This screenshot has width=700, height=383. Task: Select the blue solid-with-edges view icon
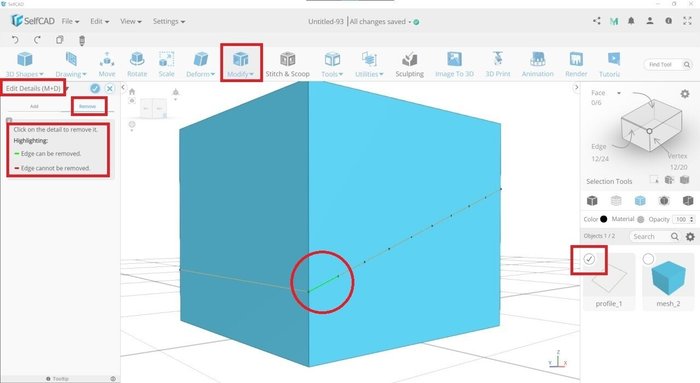(x=640, y=200)
